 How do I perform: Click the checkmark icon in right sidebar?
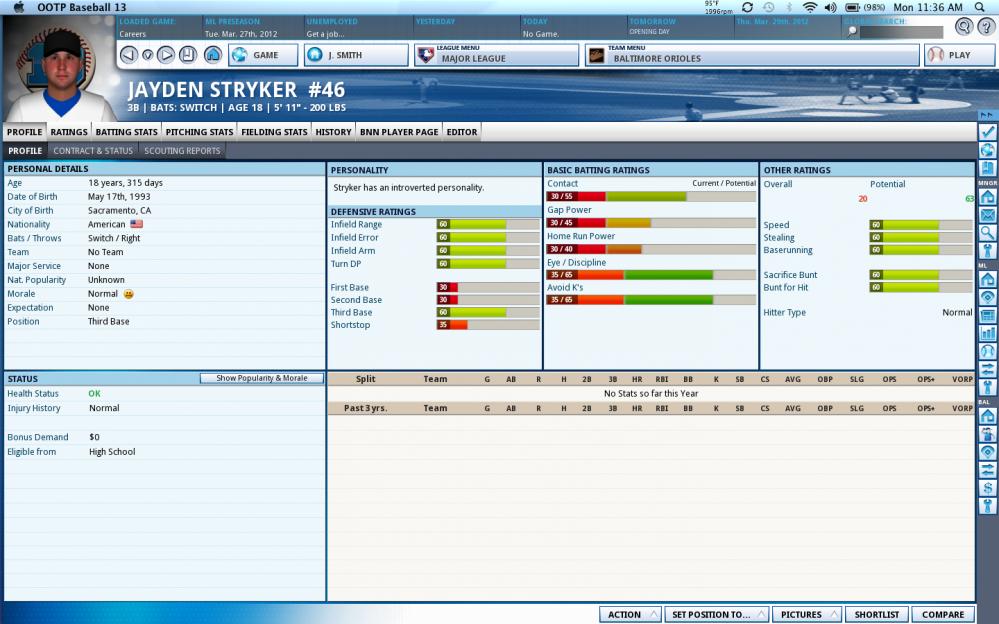pos(988,131)
